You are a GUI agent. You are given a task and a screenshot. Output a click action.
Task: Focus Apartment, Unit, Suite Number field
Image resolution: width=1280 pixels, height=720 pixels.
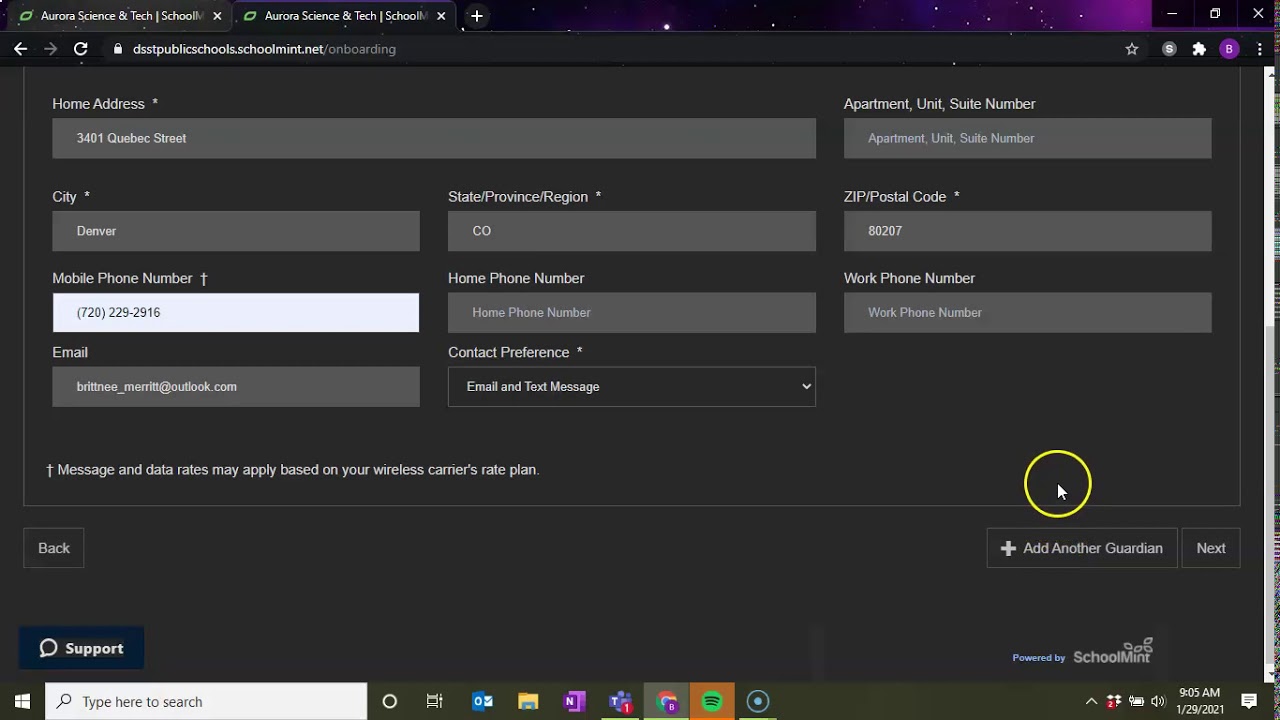(1027, 138)
